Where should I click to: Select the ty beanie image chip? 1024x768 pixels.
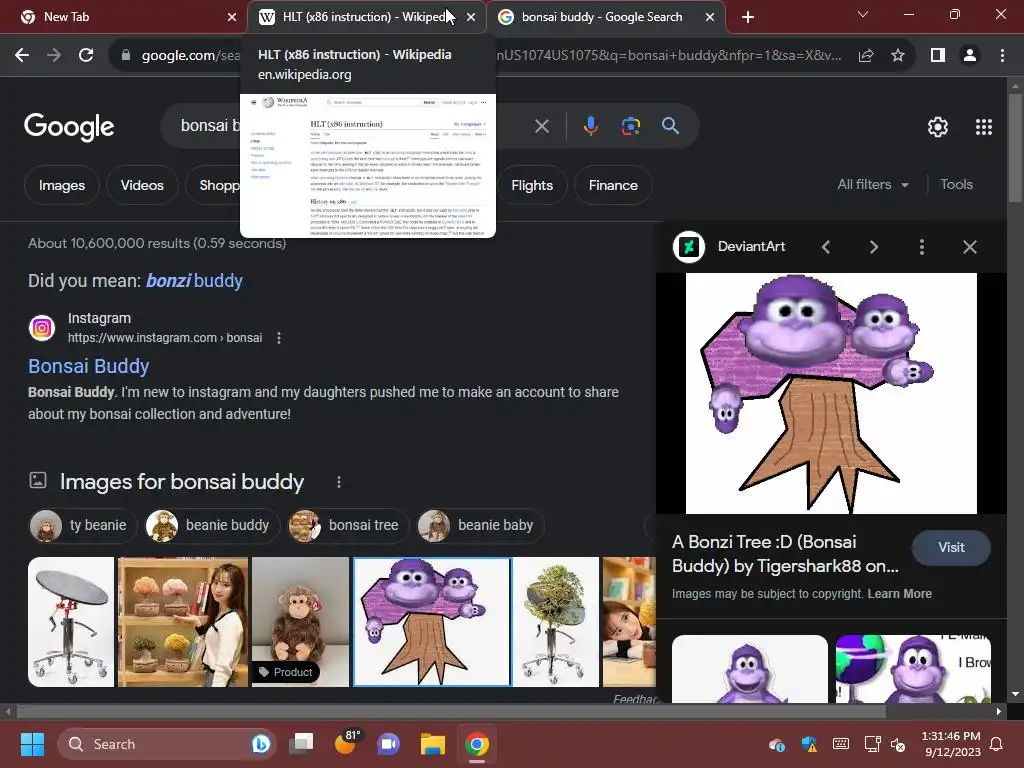(83, 525)
